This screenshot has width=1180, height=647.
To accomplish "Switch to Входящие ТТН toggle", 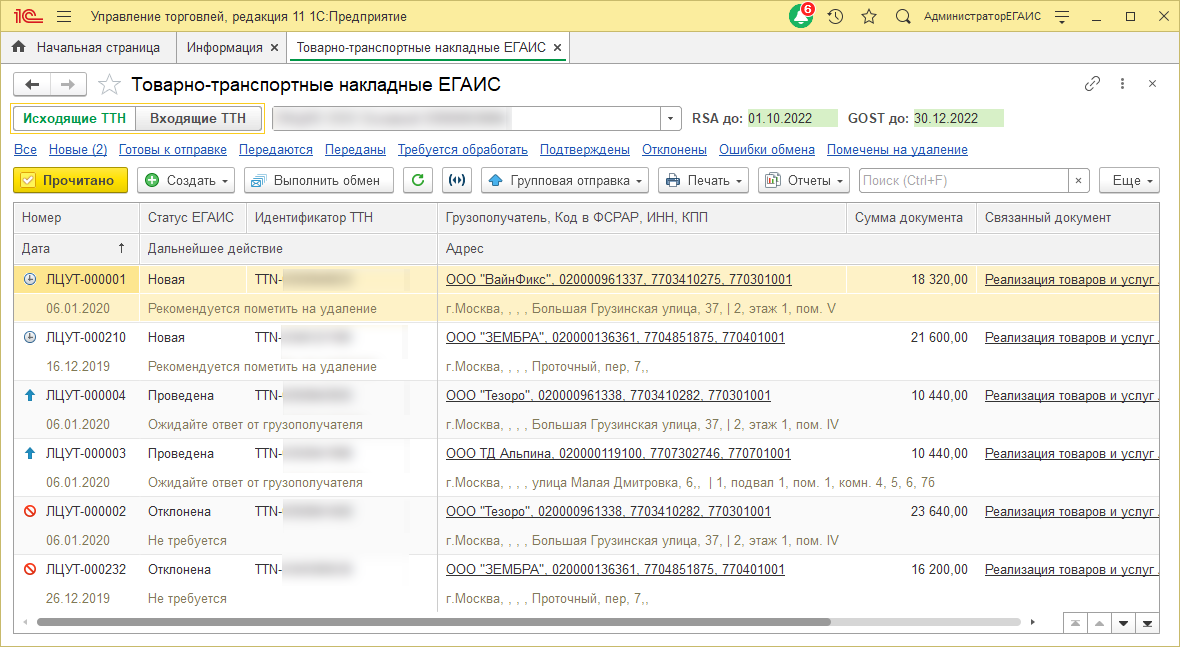I will pos(198,118).
